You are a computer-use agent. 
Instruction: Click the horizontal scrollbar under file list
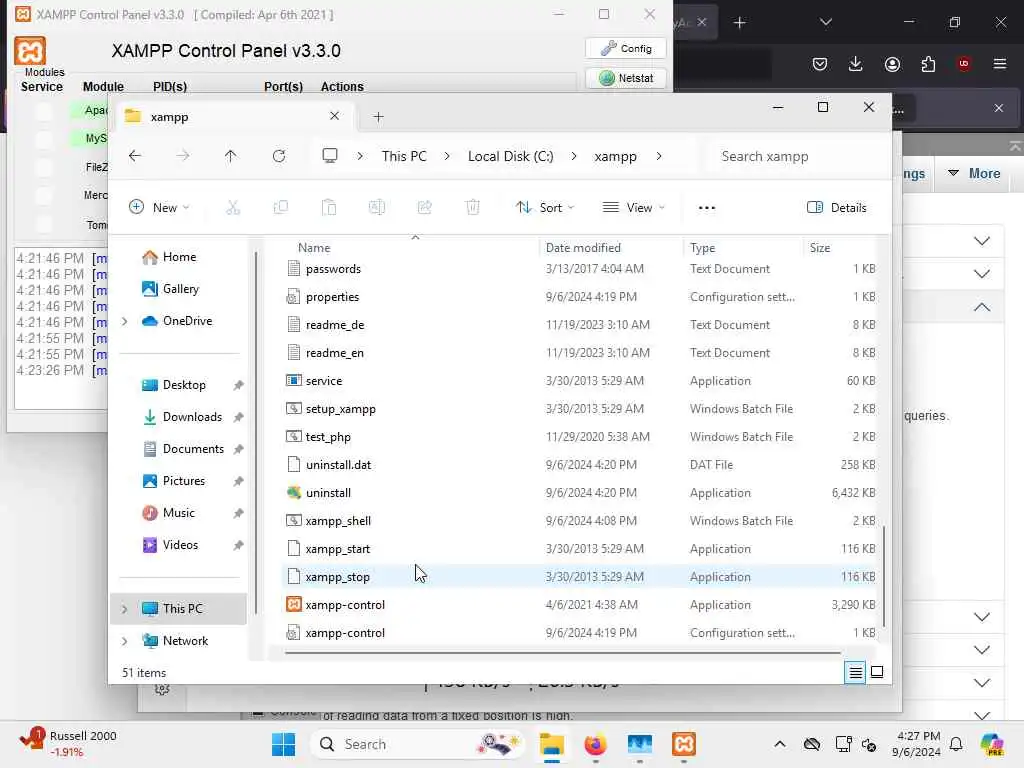tap(562, 652)
